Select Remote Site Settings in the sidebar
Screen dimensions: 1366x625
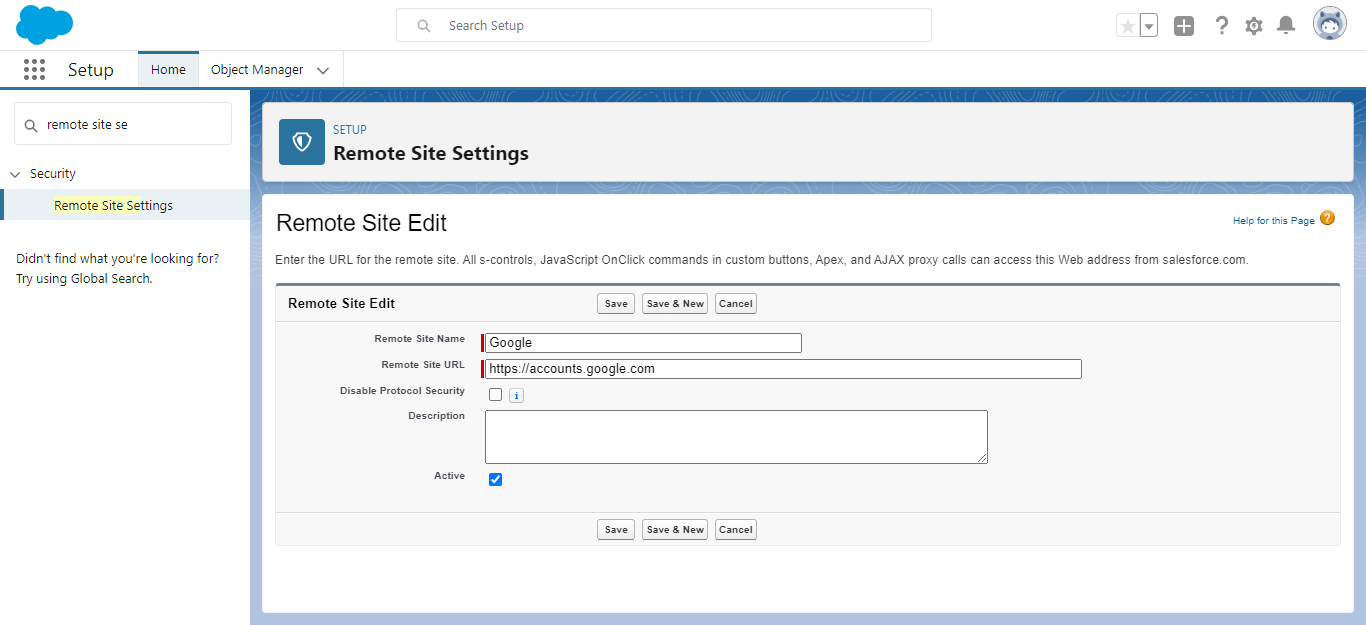(x=113, y=205)
